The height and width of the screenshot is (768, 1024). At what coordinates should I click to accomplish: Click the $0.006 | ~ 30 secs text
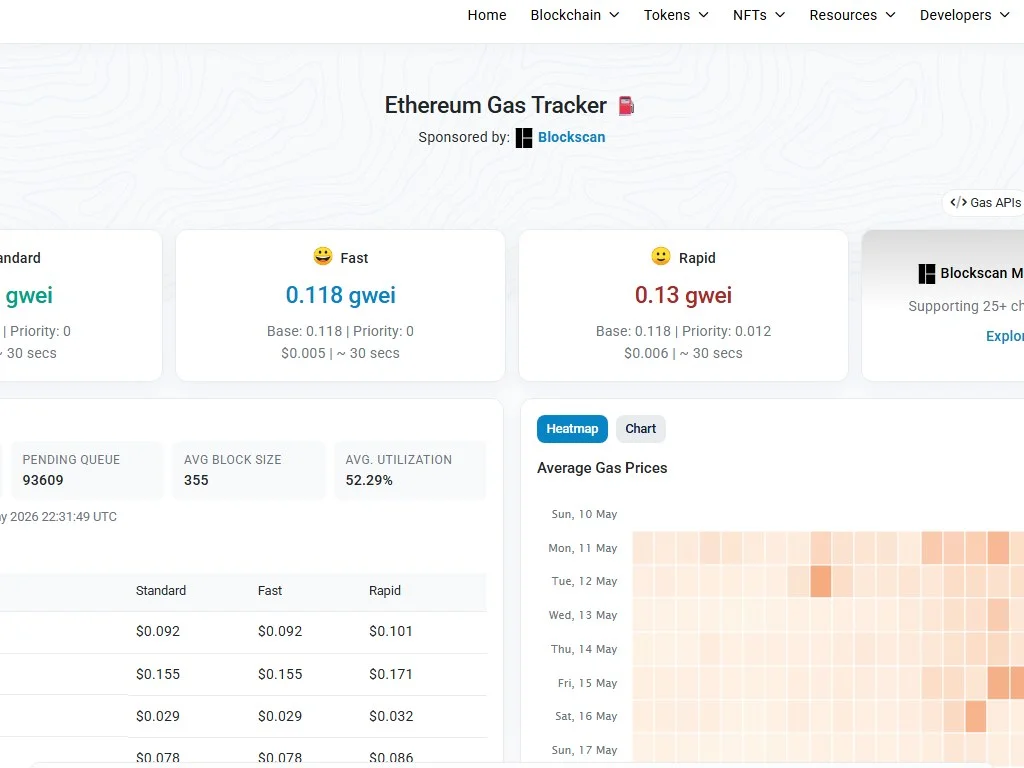click(x=683, y=353)
